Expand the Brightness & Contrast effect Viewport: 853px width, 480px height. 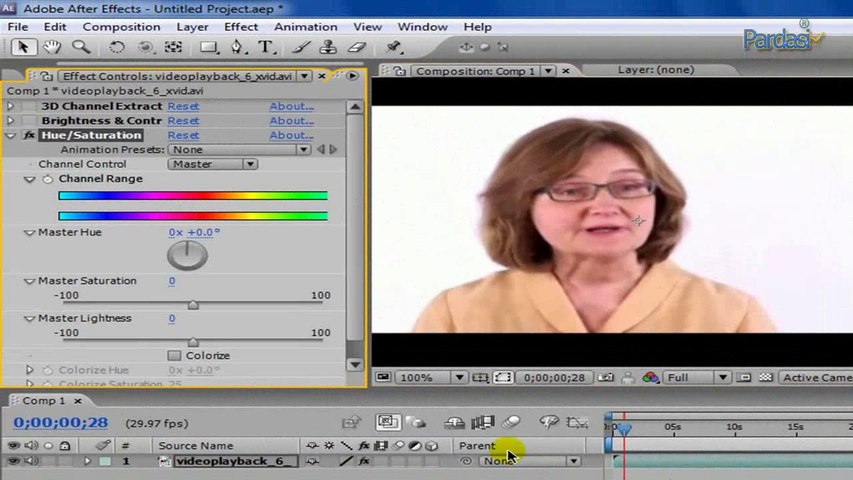(11, 121)
